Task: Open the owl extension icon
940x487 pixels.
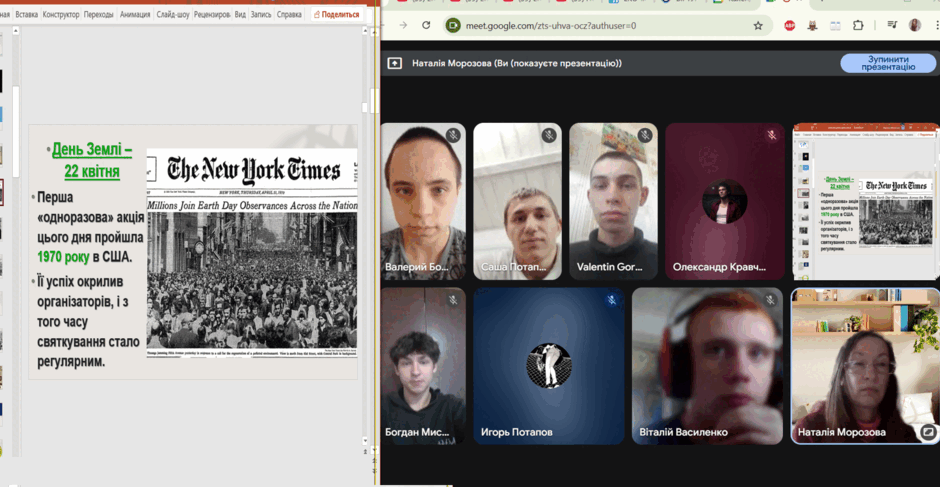Action: (813, 25)
